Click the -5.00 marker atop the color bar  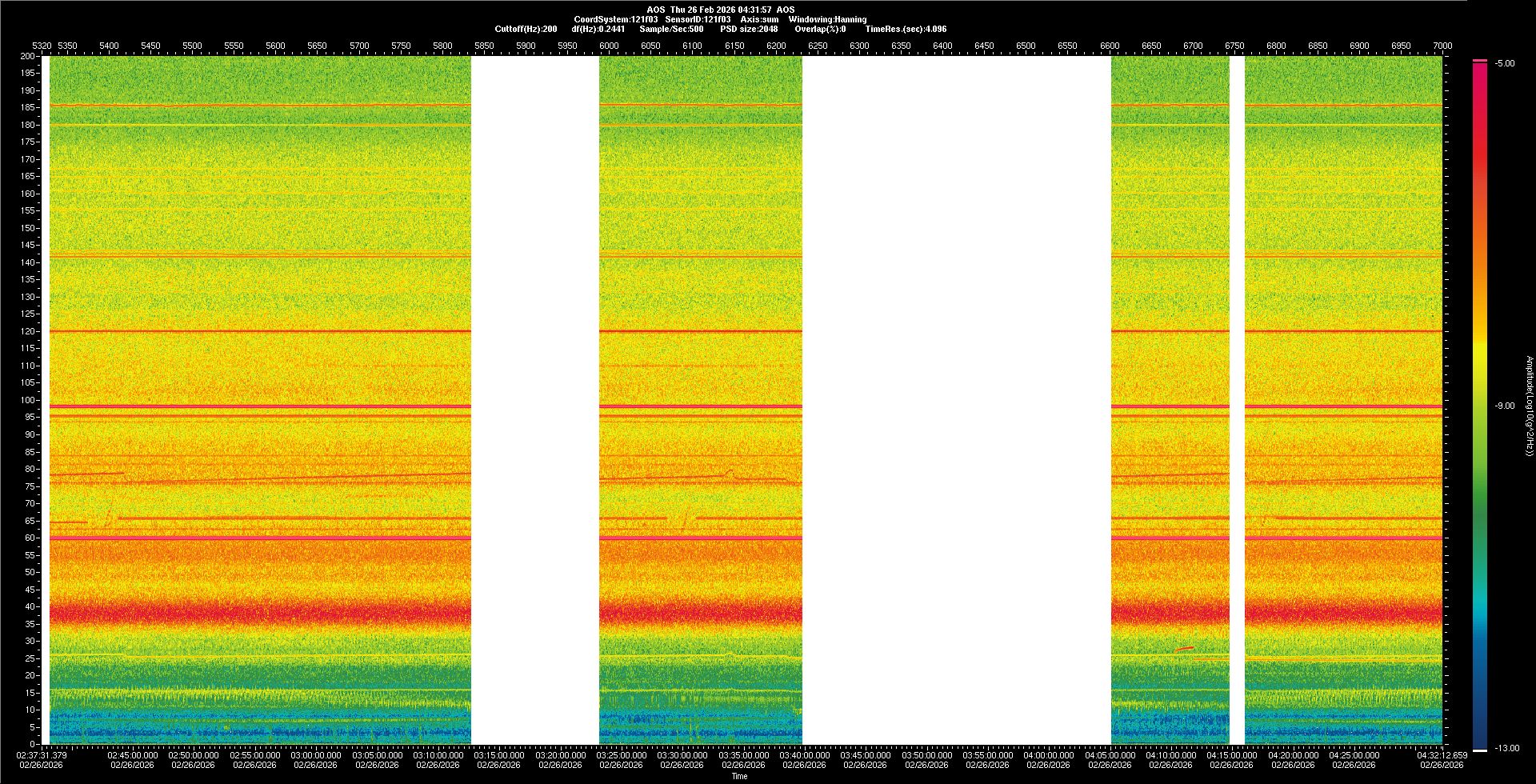(x=1505, y=64)
